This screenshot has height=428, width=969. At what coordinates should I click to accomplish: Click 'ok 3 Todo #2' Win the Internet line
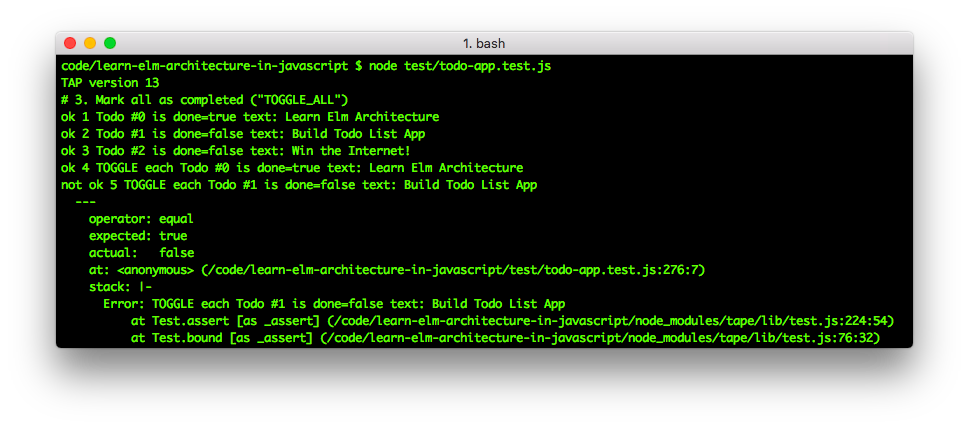236,151
